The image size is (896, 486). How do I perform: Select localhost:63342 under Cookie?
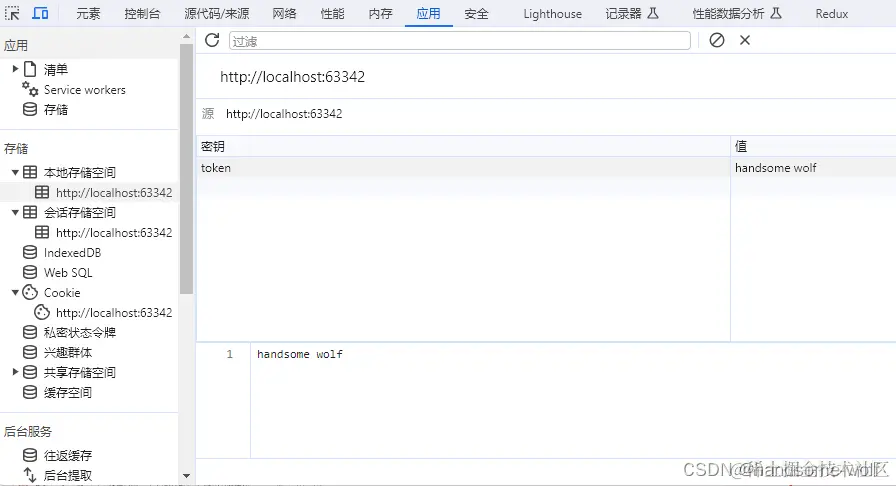pyautogui.click(x=114, y=313)
